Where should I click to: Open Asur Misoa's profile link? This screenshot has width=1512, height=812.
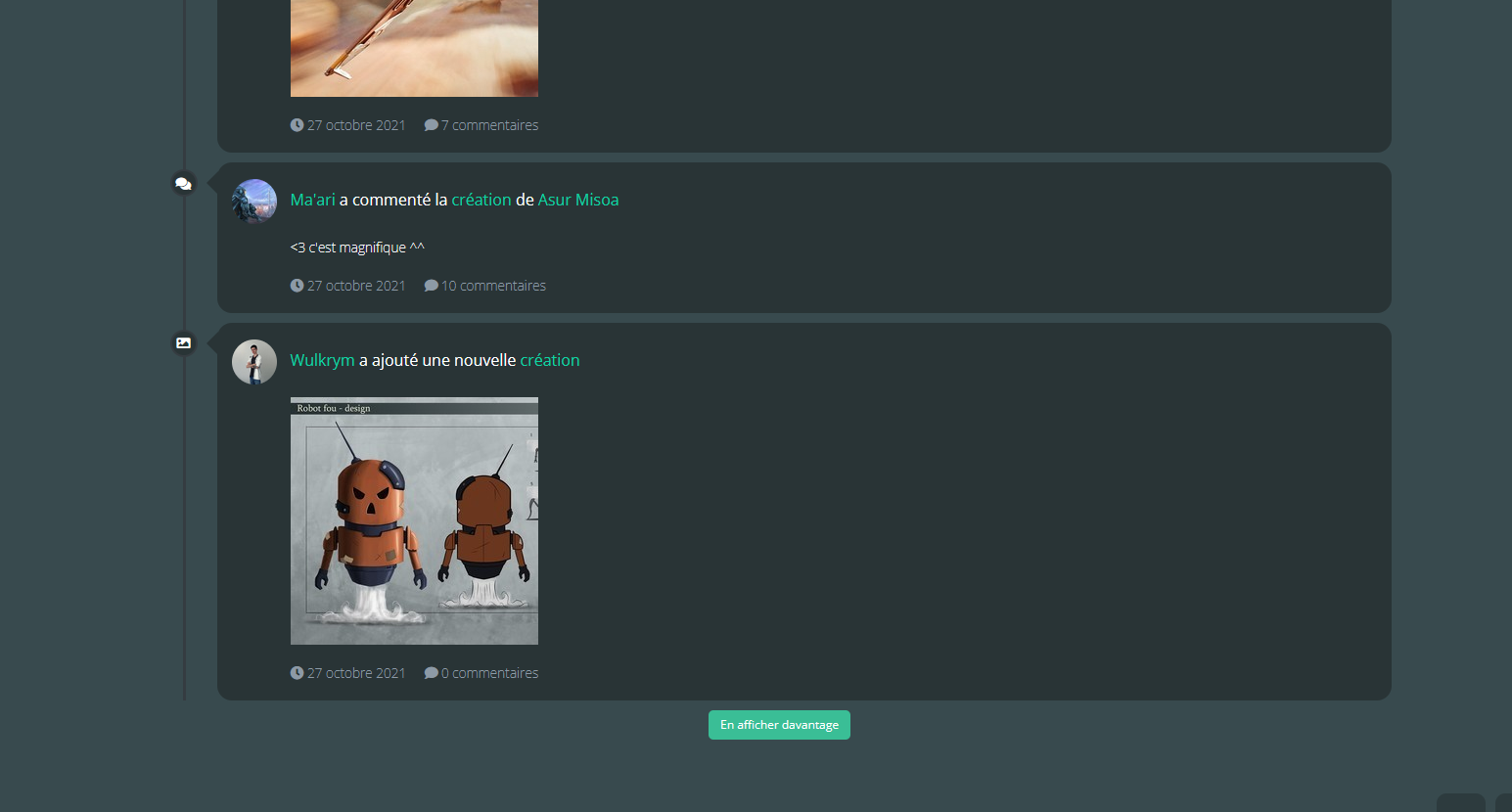pos(578,199)
